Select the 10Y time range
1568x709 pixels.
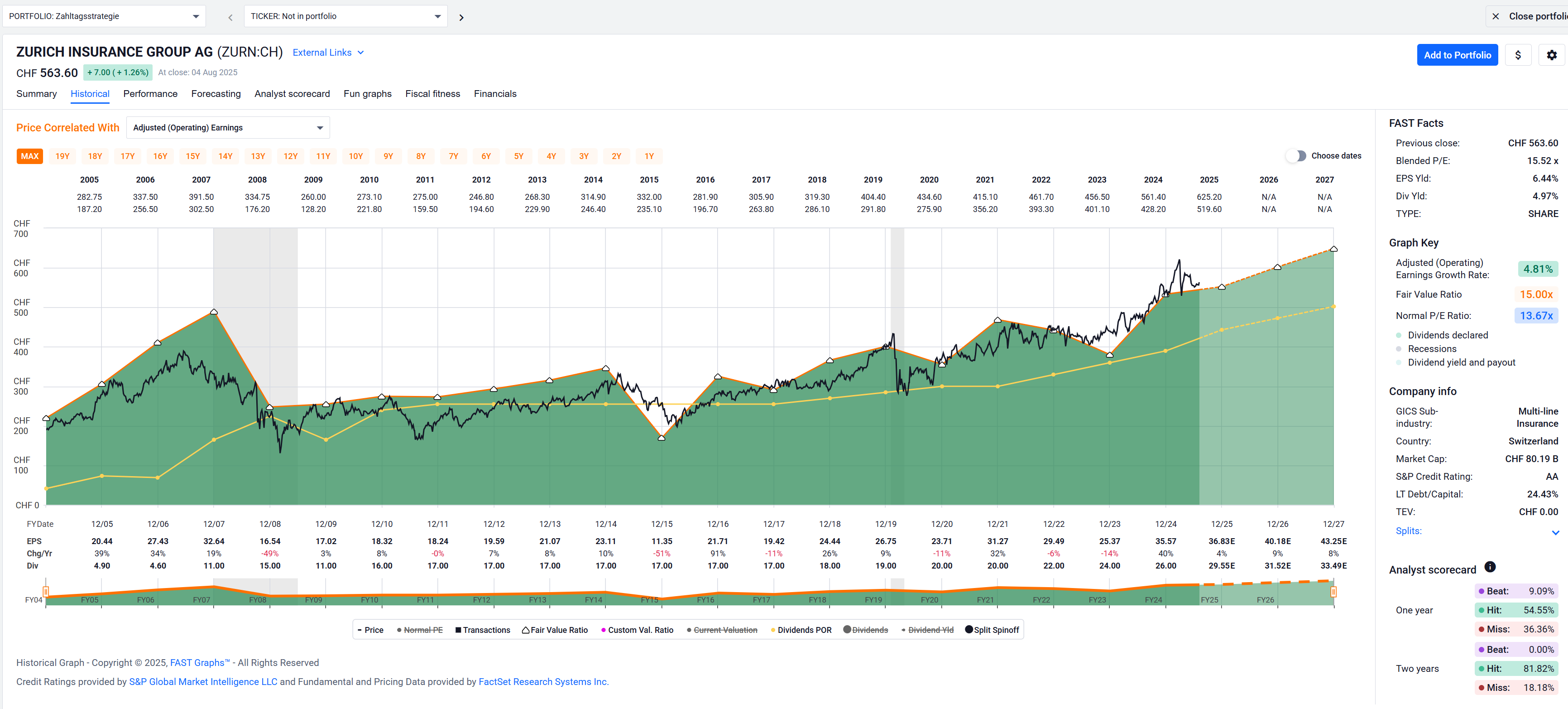(356, 157)
